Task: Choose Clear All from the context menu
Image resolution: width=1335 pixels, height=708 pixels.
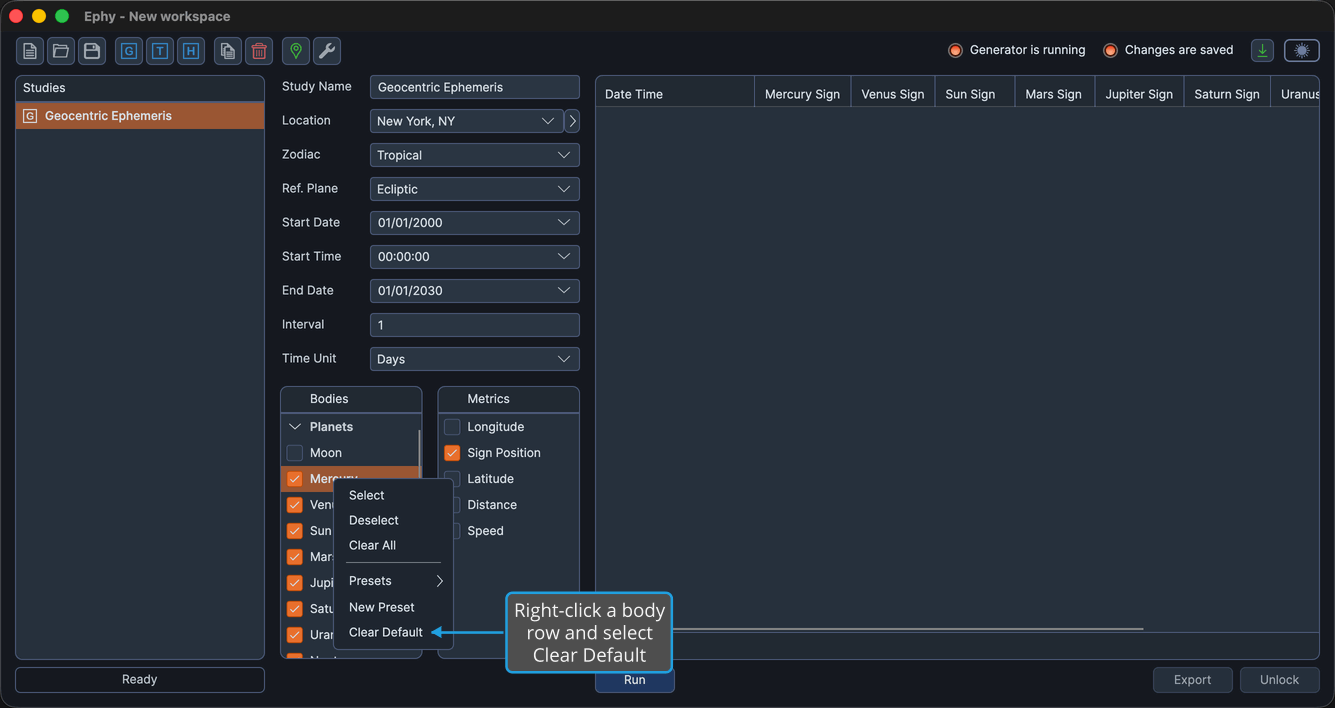Action: 393,545
